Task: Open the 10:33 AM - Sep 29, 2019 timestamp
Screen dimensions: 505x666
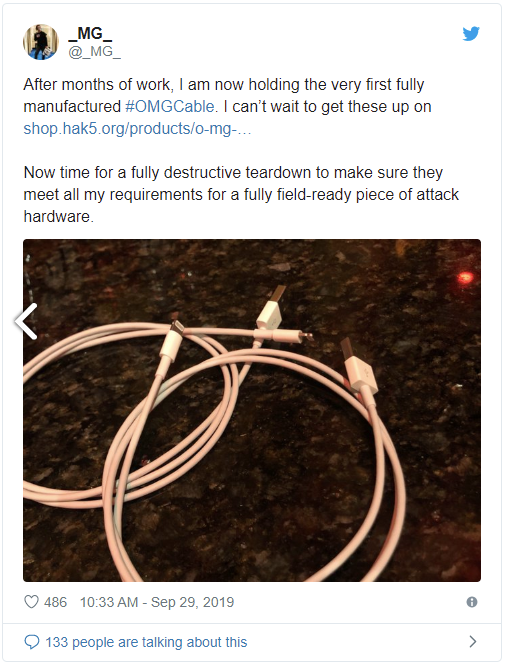Action: [x=157, y=602]
